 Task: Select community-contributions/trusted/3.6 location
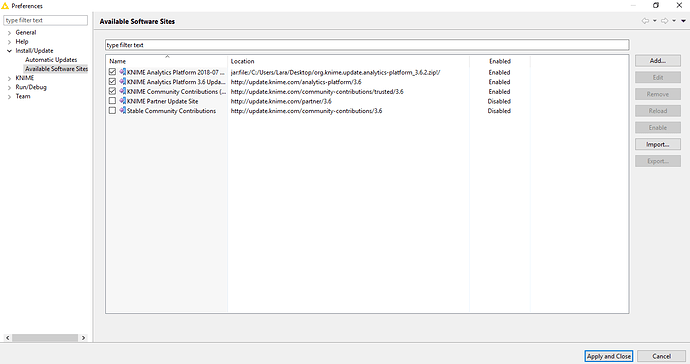click(317, 92)
